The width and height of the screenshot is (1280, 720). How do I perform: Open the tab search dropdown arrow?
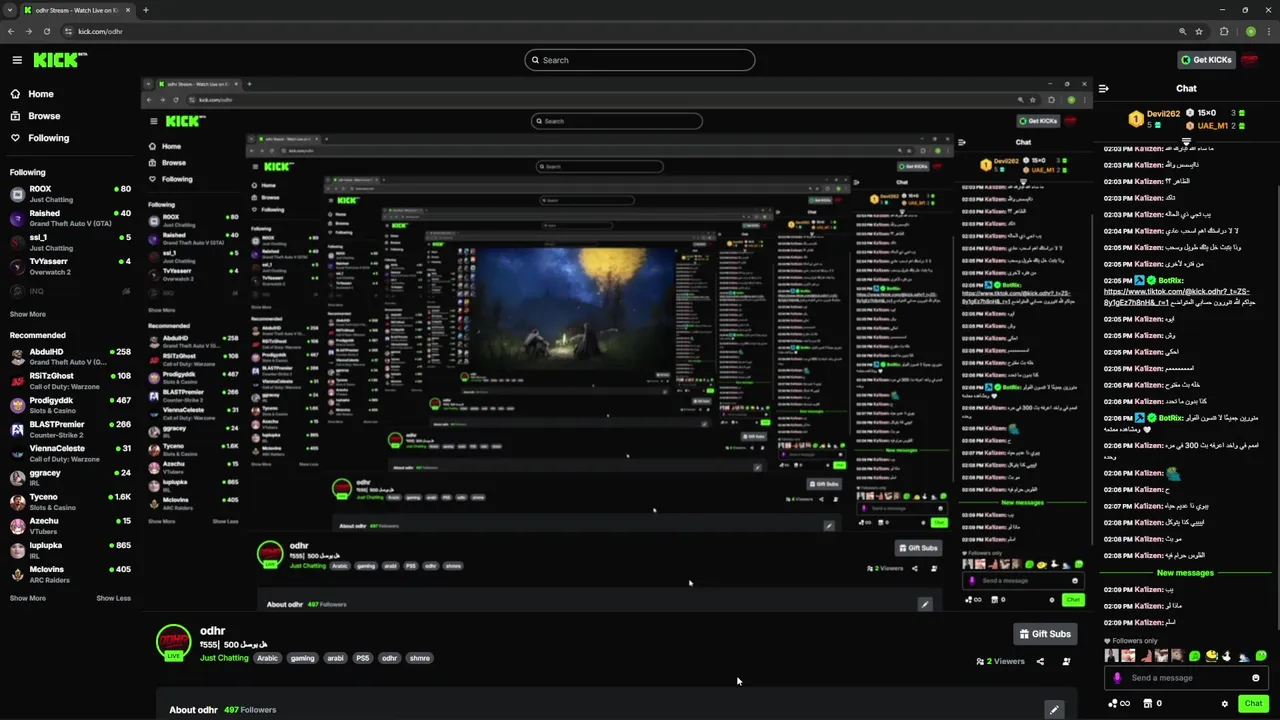click(10, 10)
